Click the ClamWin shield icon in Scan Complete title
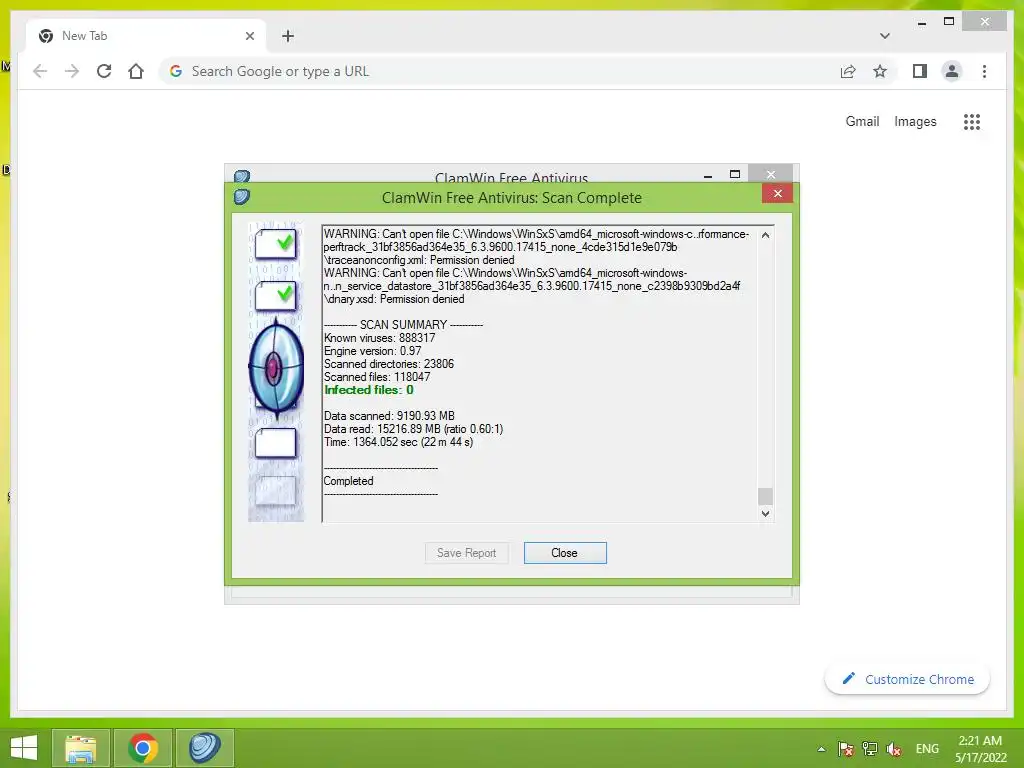This screenshot has height=768, width=1024. click(242, 197)
